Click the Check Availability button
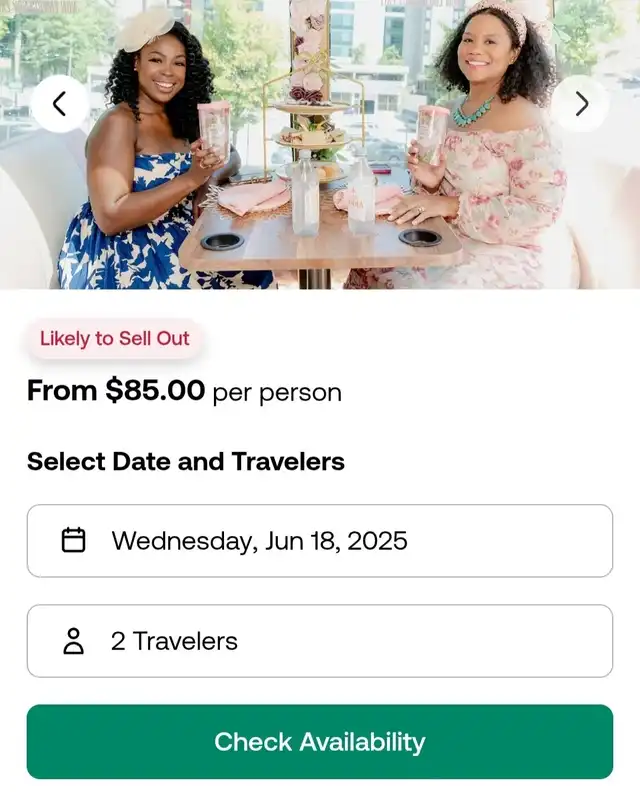The width and height of the screenshot is (640, 800). [x=320, y=742]
